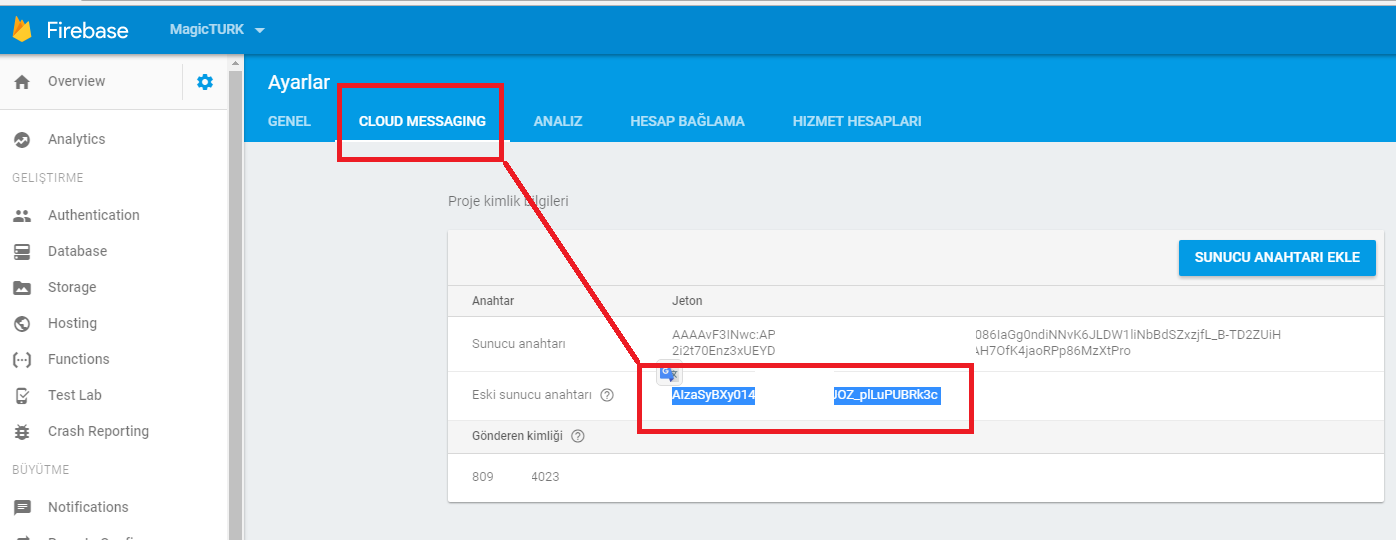Click the Storage image icon
Viewport: 1396px width, 540px height.
click(22, 288)
